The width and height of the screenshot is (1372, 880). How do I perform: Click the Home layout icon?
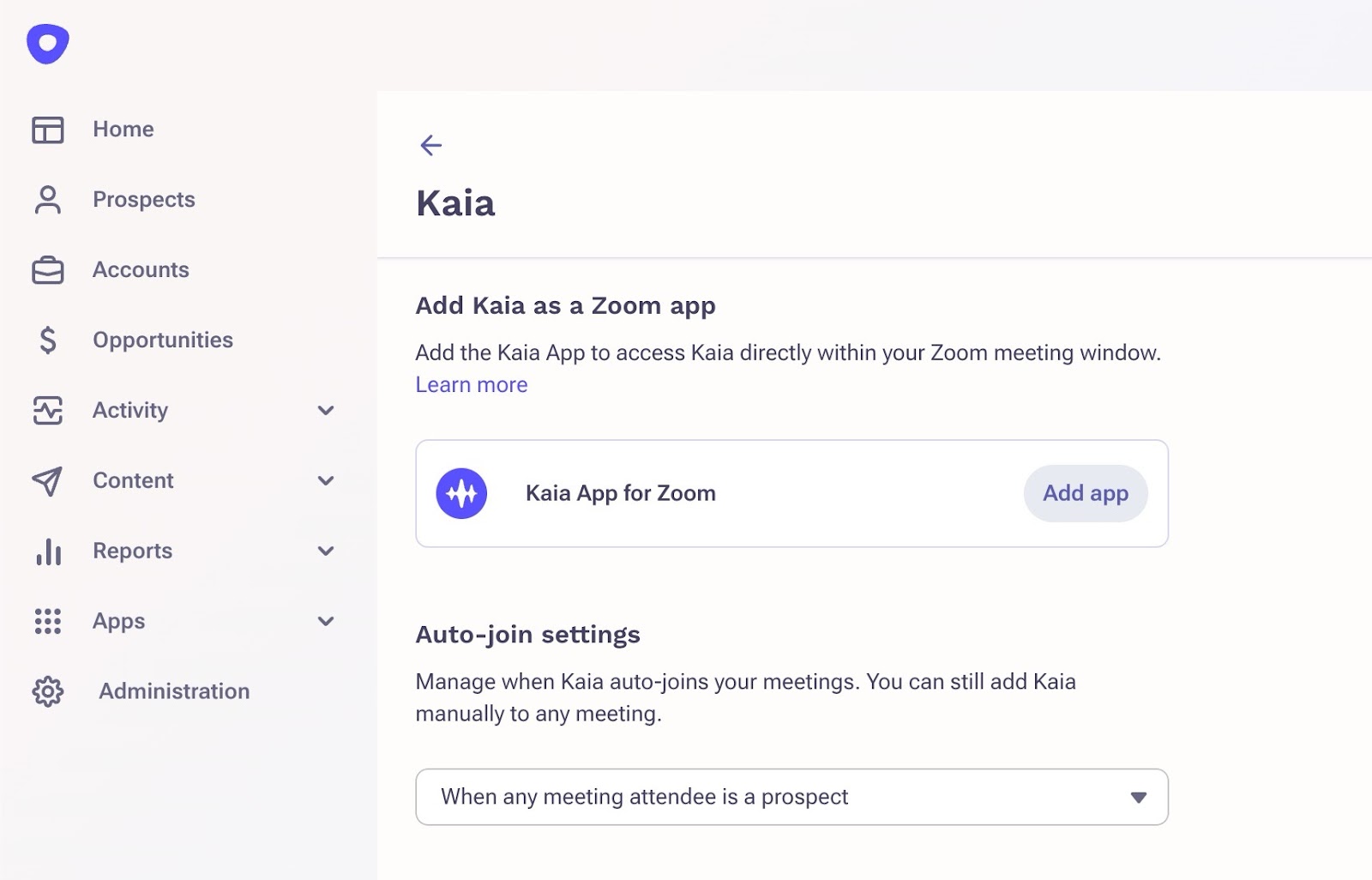pos(48,130)
